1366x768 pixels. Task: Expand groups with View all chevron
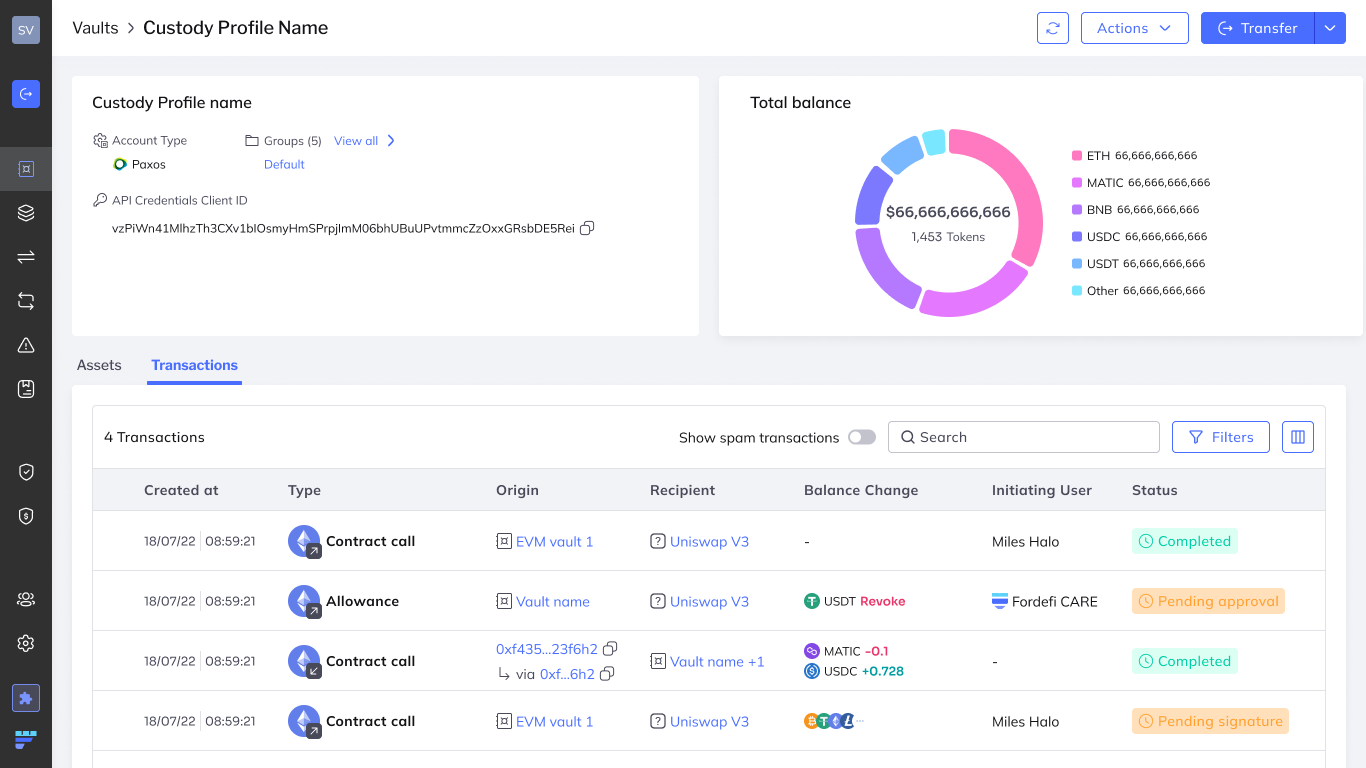(x=391, y=141)
